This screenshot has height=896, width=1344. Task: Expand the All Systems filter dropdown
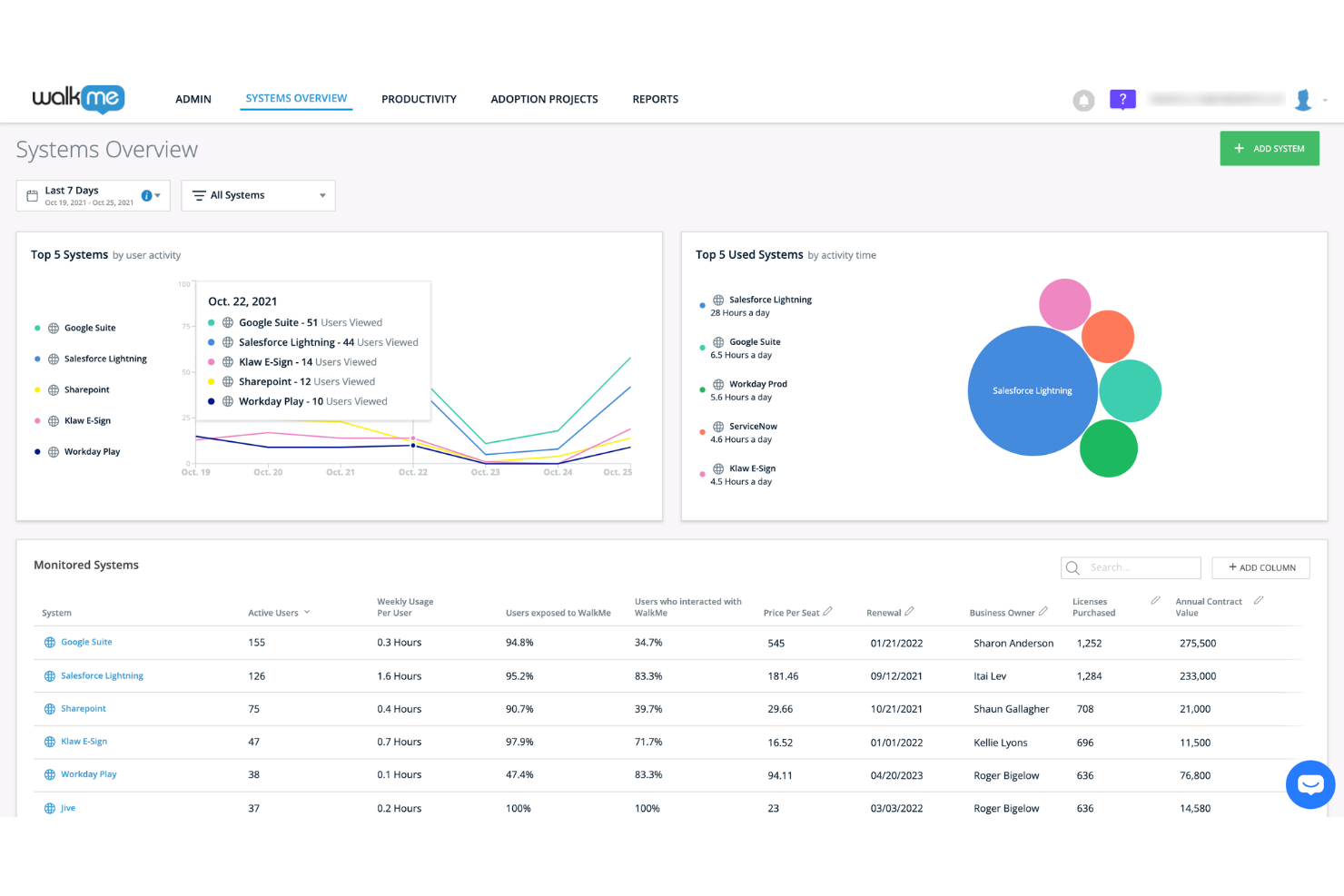258,195
